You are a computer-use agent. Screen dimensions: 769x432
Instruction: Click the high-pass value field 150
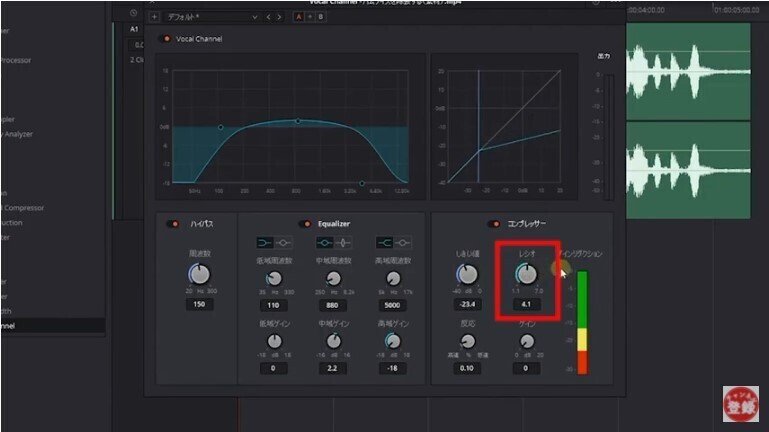(x=199, y=305)
